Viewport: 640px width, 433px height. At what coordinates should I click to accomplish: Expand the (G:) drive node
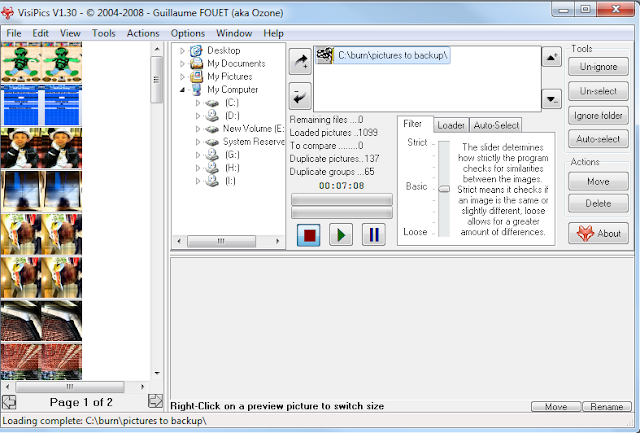pos(198,155)
